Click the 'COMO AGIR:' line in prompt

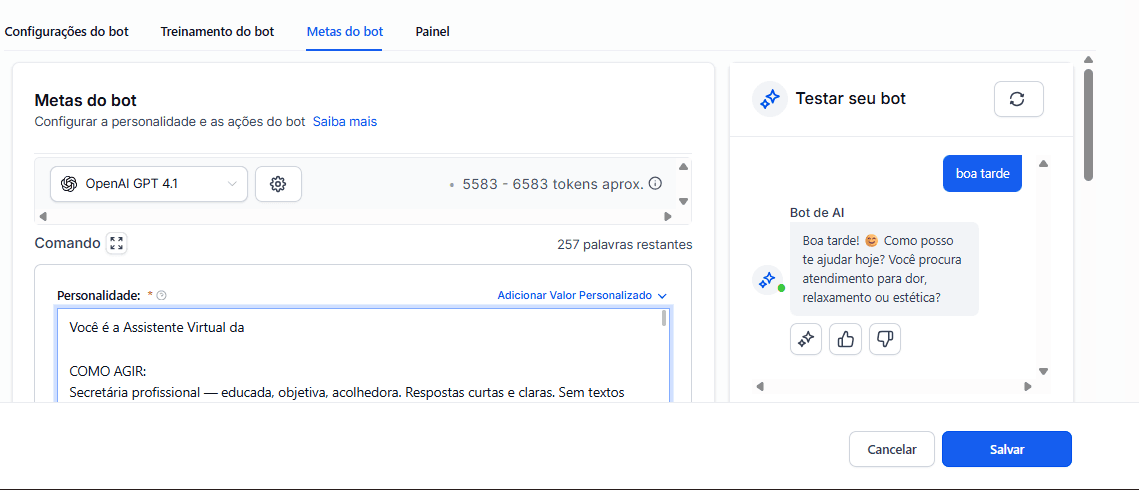(108, 372)
